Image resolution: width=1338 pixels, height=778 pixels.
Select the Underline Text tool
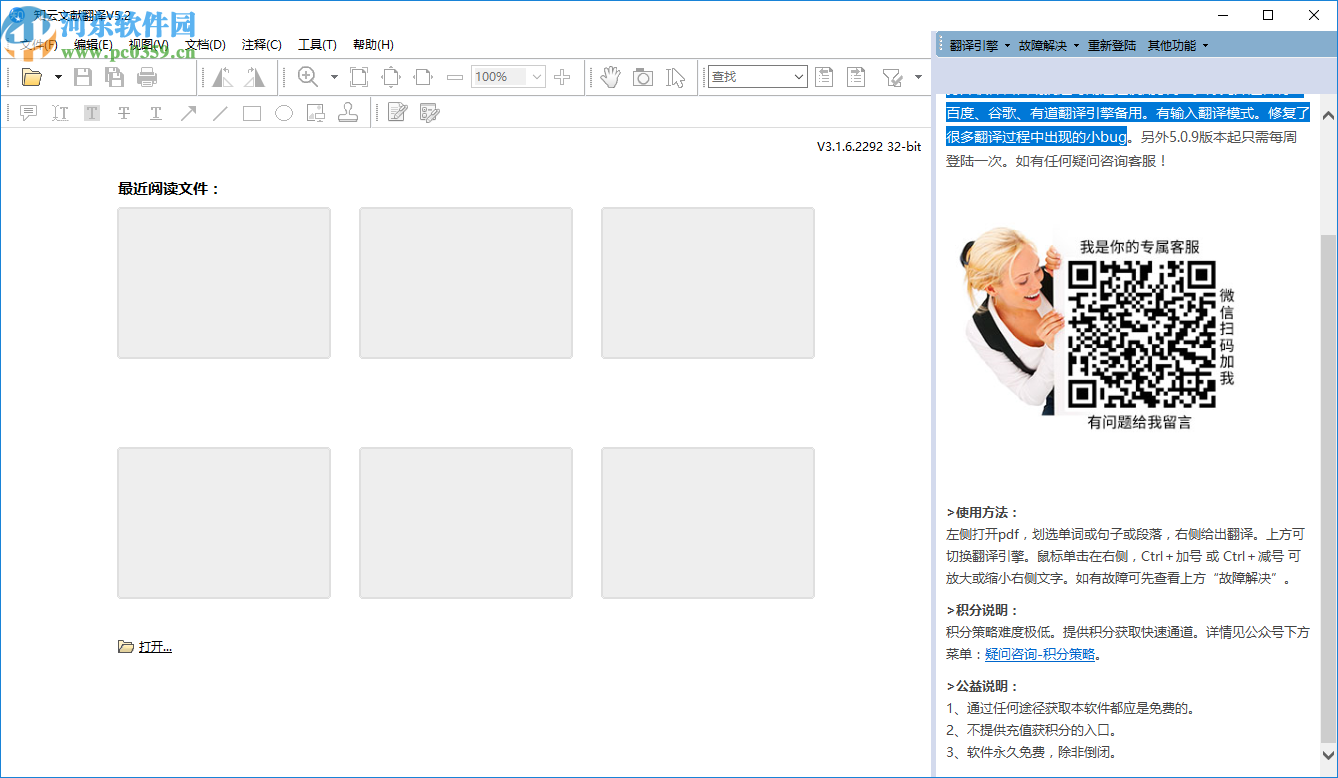(x=156, y=113)
